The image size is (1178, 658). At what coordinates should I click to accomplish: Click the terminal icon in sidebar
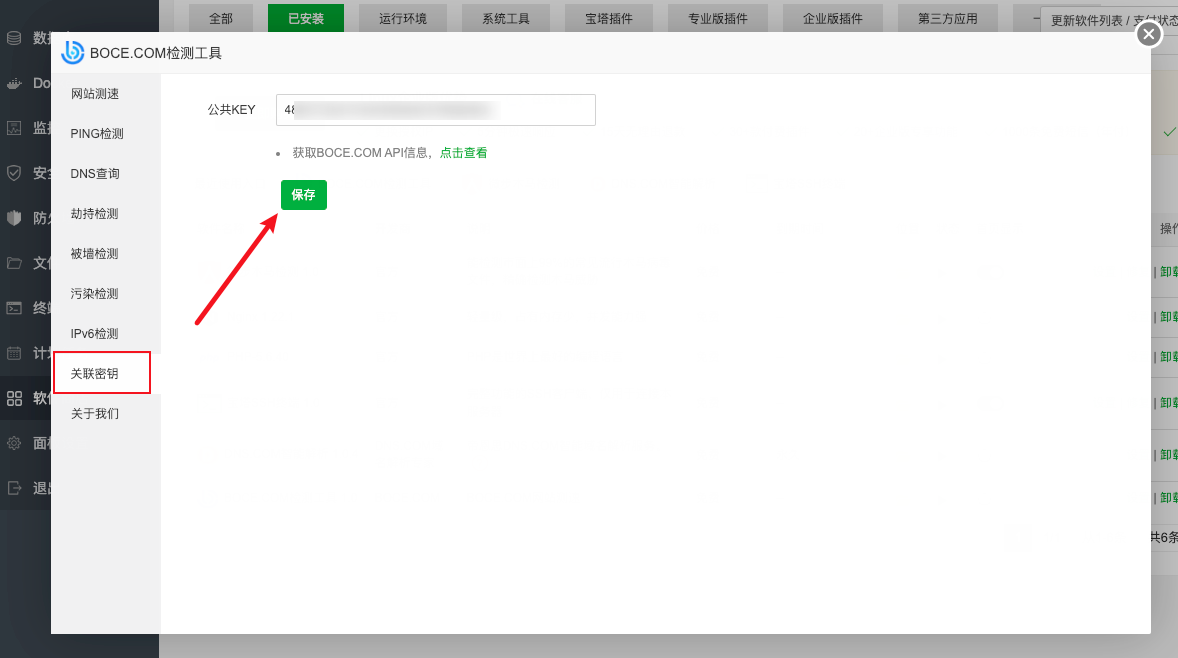tap(14, 308)
